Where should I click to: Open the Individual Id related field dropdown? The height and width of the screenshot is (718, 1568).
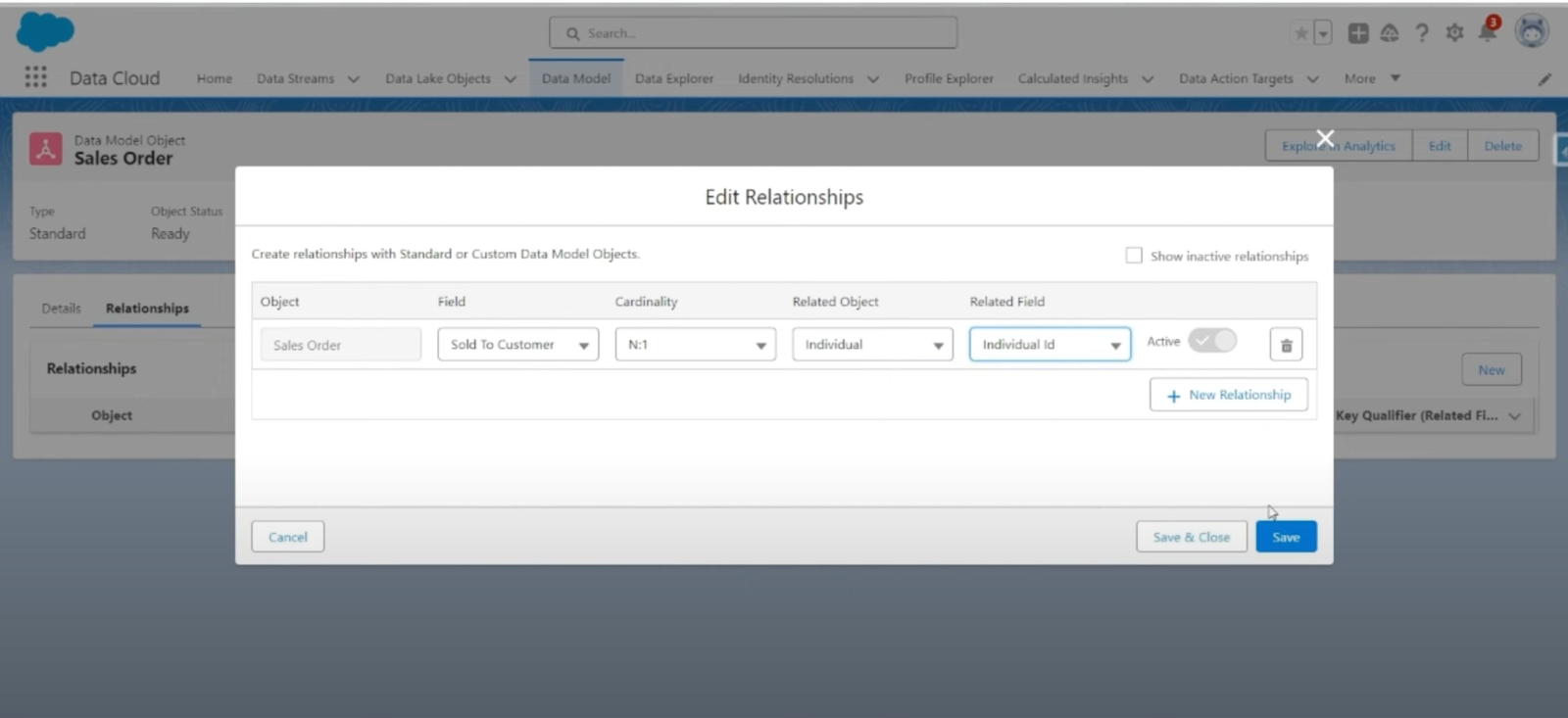(1050, 345)
